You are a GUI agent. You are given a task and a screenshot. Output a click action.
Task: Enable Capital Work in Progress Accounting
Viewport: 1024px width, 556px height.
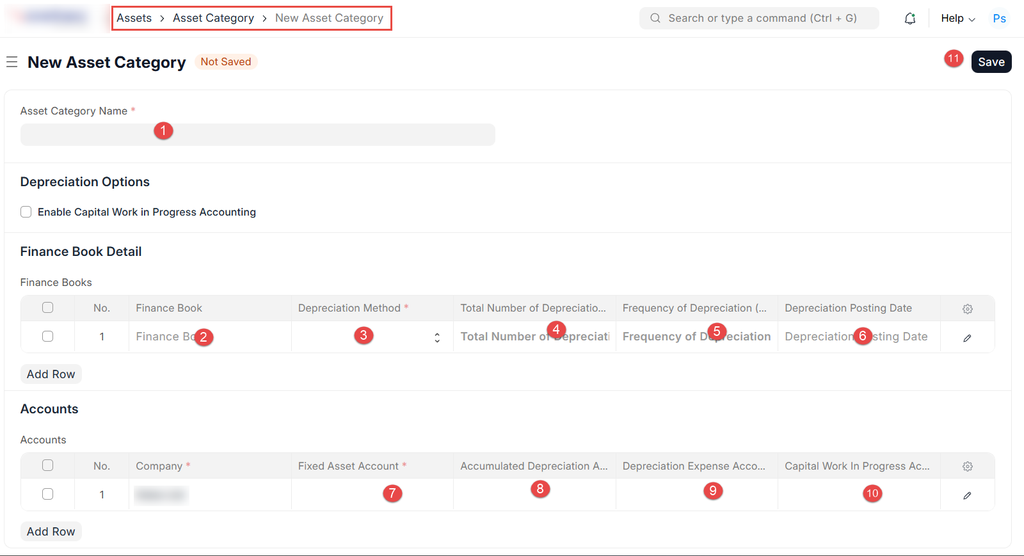point(26,212)
